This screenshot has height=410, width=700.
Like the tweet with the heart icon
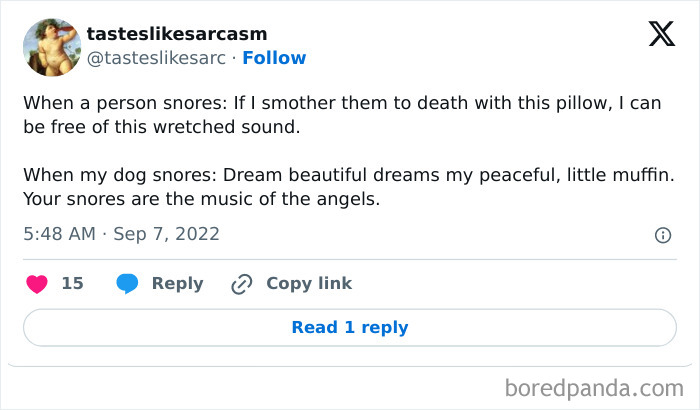[x=37, y=284]
